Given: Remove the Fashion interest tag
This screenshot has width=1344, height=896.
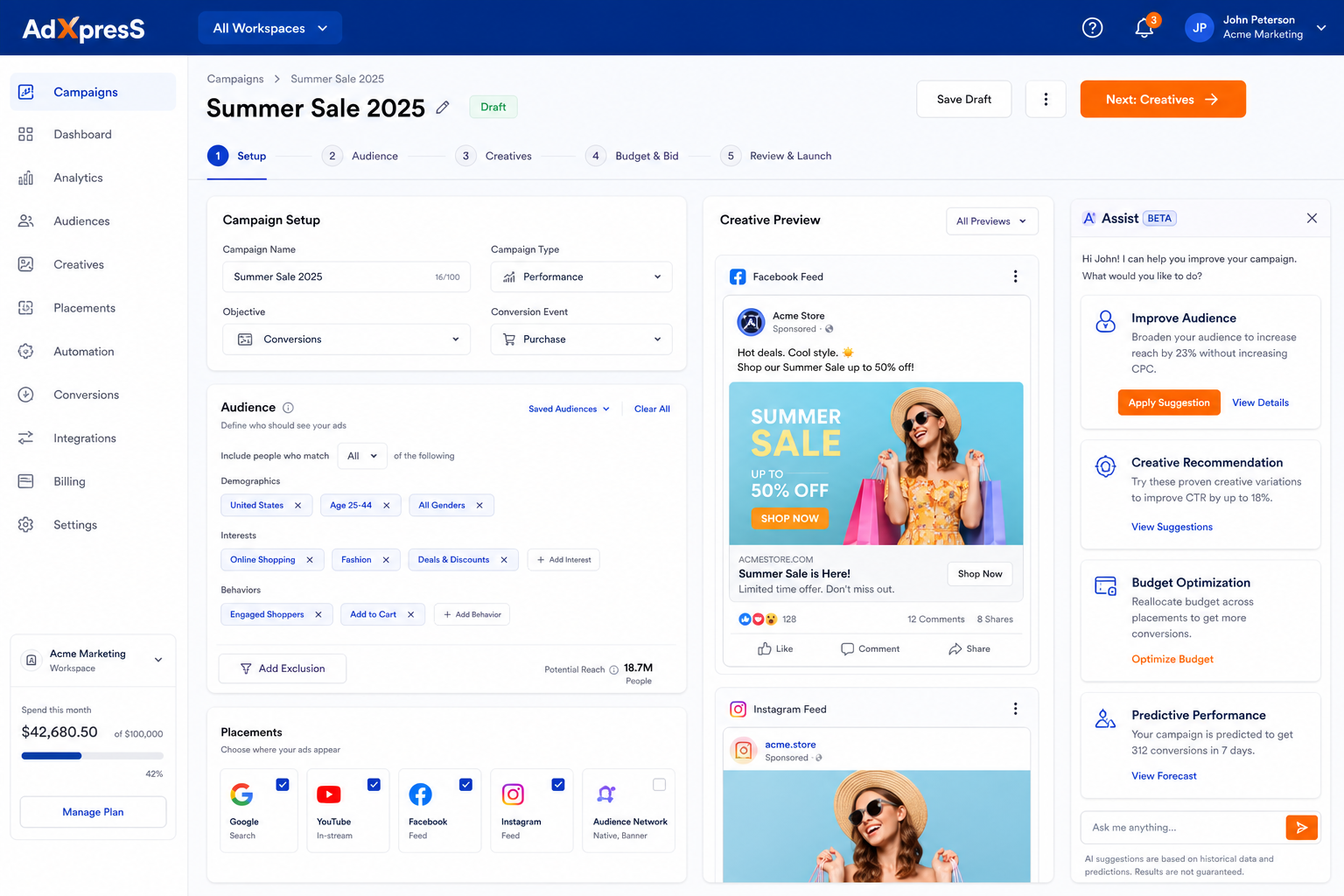Looking at the screenshot, I should pos(386,560).
